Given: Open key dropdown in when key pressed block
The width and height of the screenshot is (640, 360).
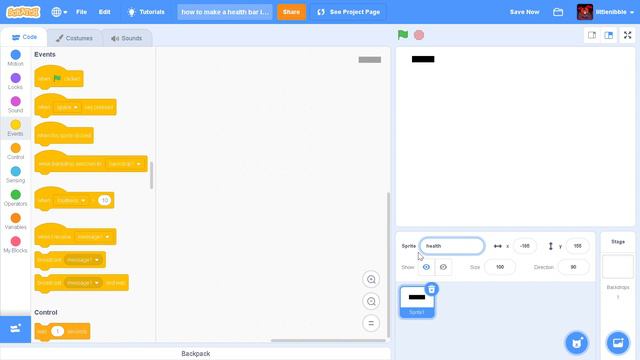Looking at the screenshot, I should pyautogui.click(x=67, y=107).
